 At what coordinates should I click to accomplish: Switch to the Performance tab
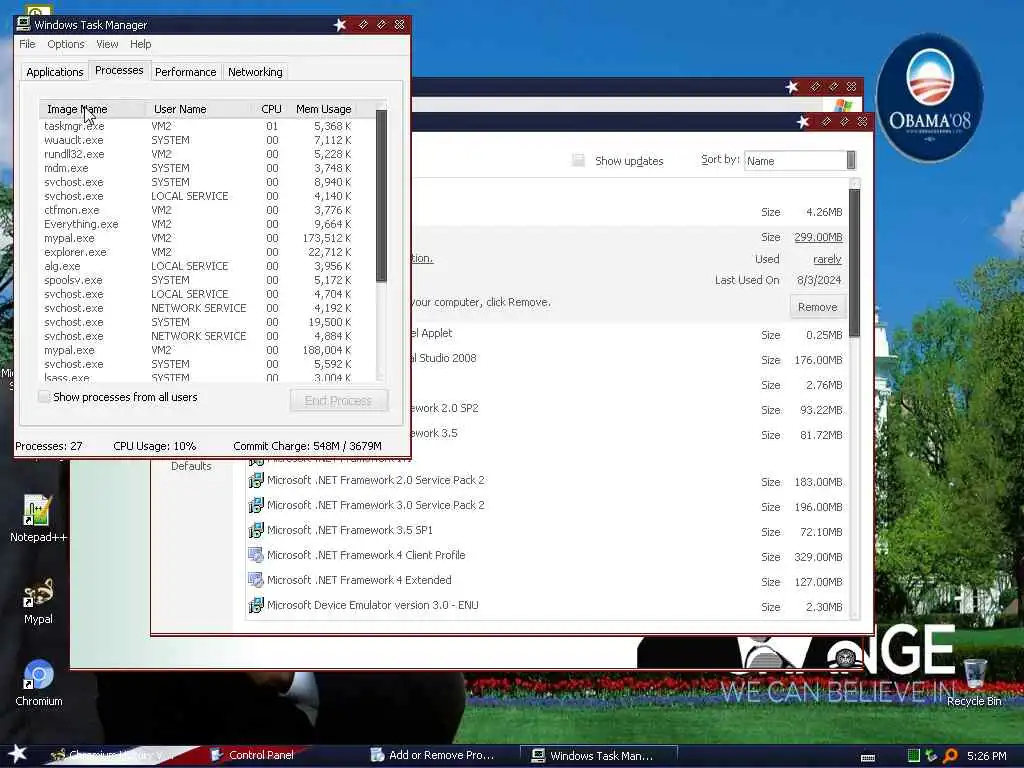click(185, 72)
